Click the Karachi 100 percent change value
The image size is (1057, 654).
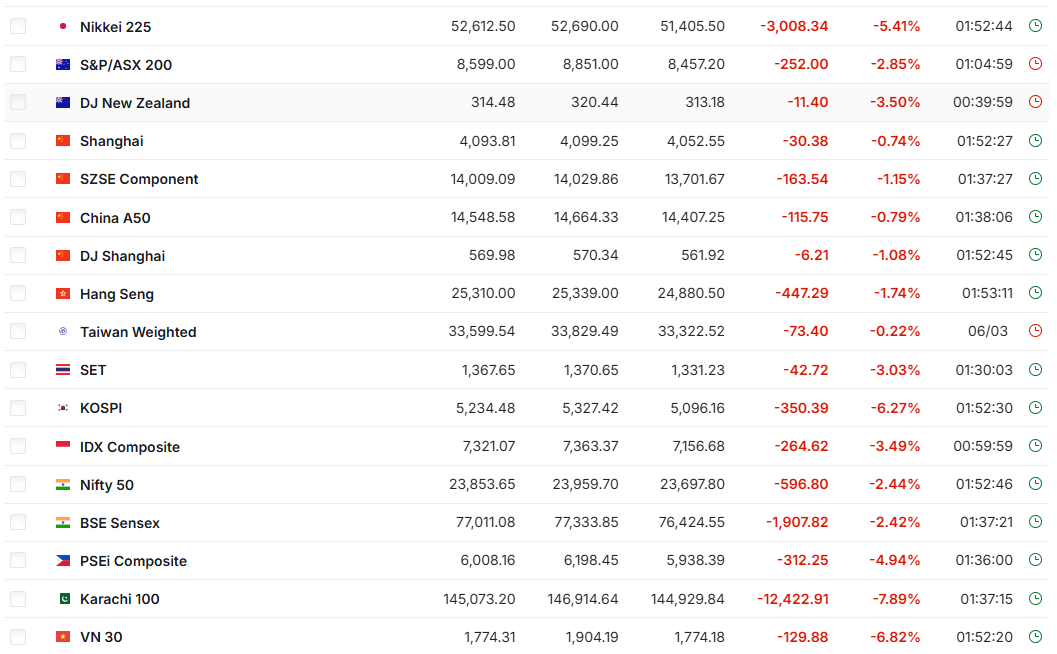tap(896, 599)
